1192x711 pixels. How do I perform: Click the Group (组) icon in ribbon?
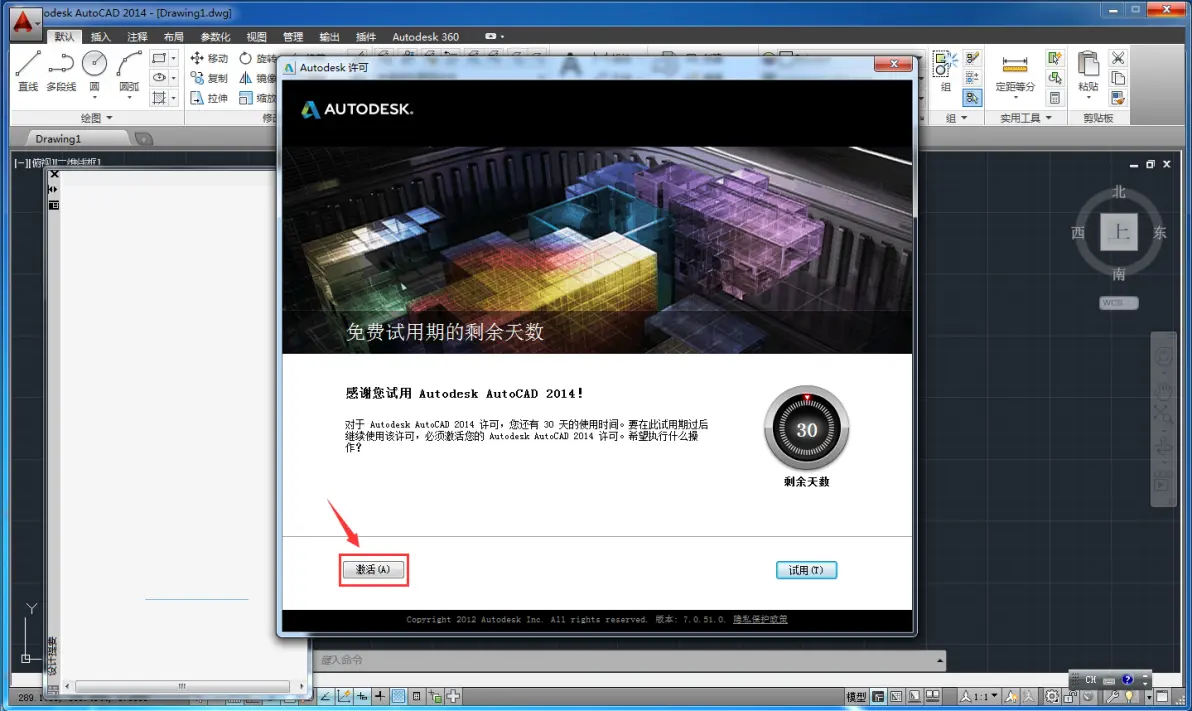coord(945,70)
